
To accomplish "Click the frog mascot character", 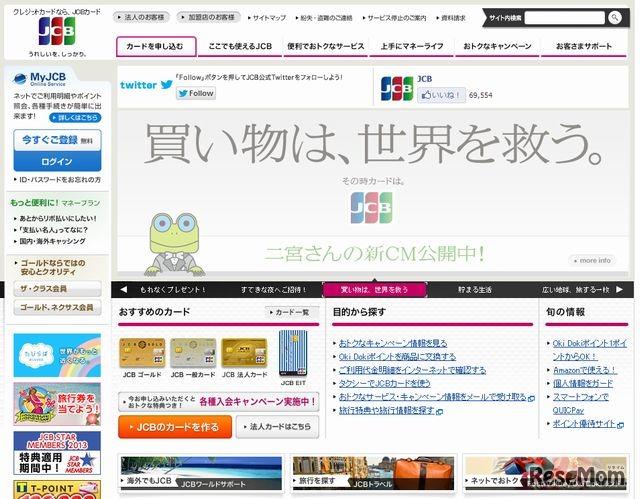I will pos(175,244).
